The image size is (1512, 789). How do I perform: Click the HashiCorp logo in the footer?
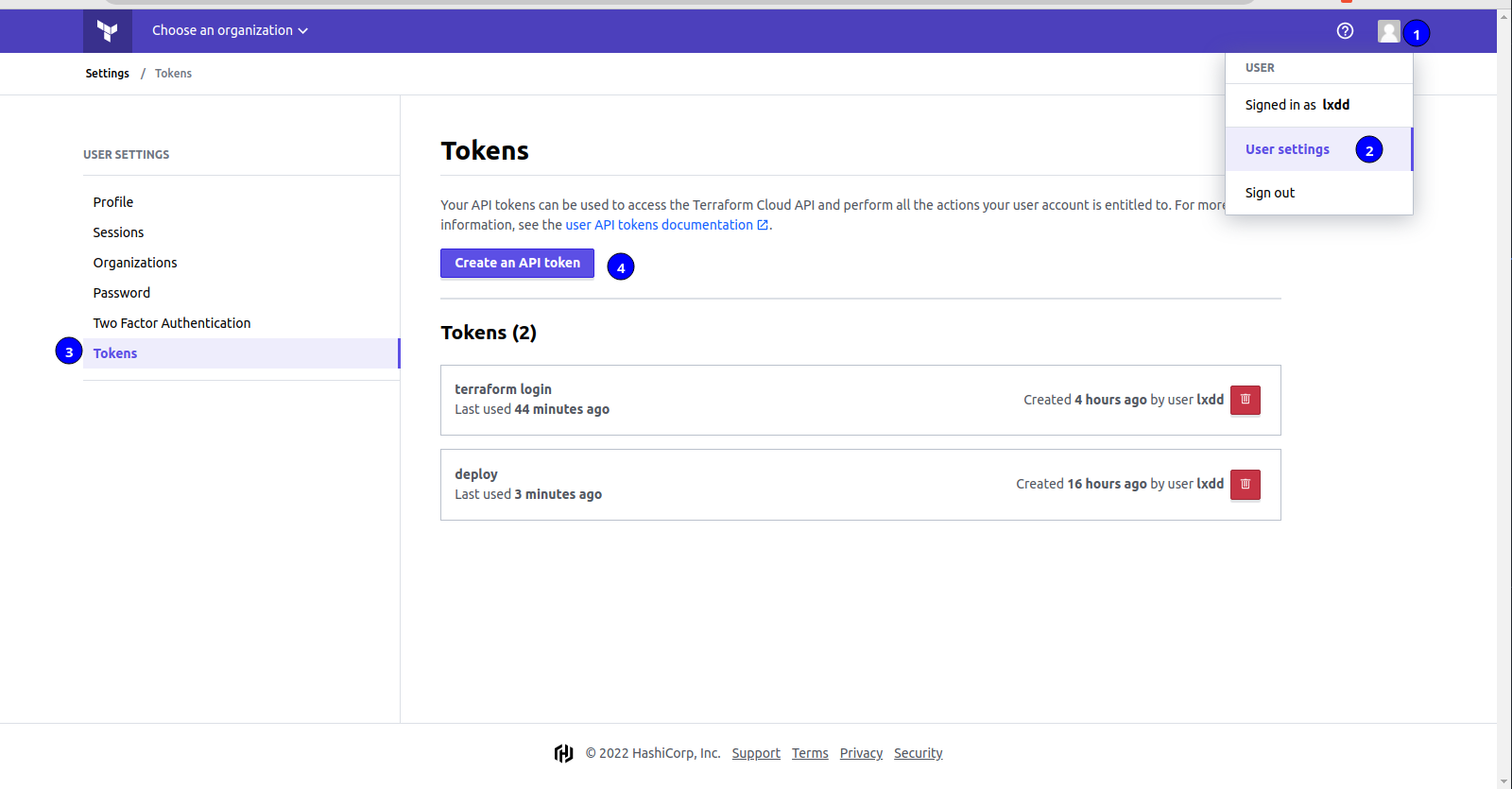(x=563, y=753)
